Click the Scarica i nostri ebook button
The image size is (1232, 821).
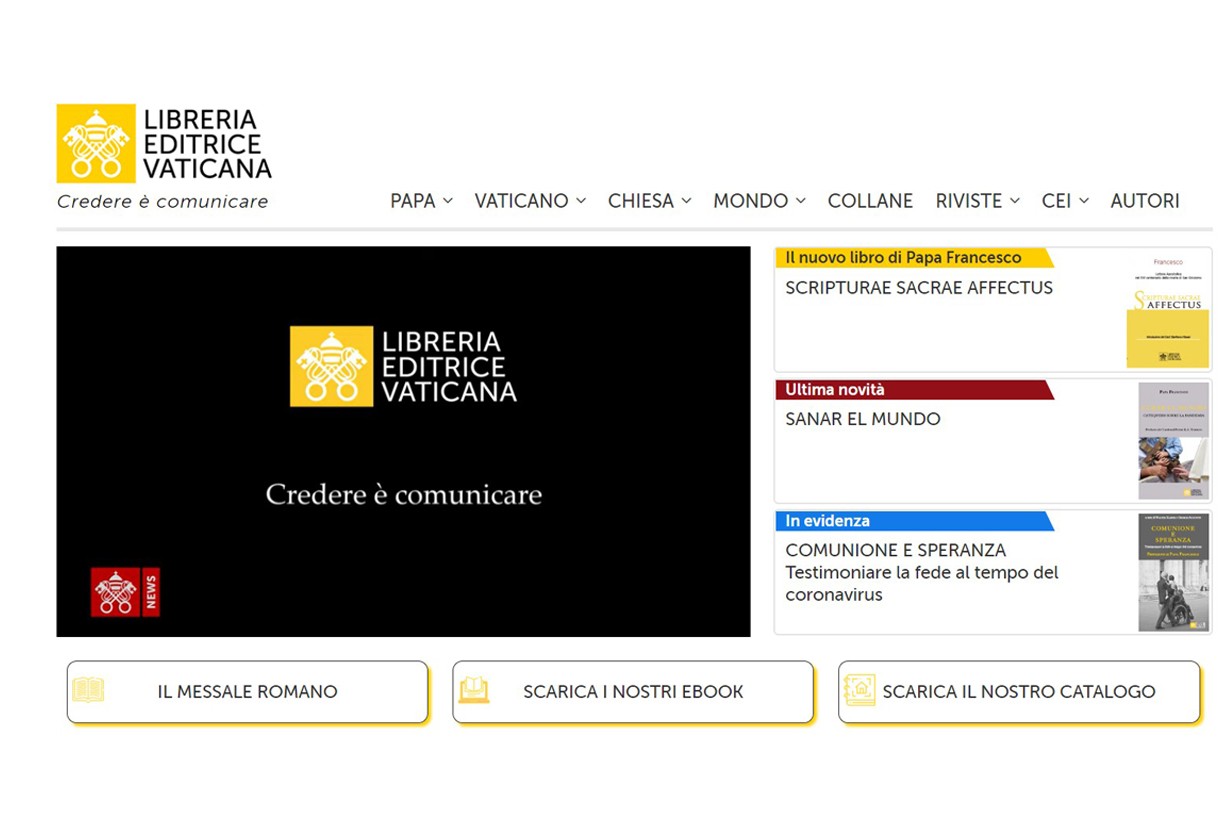[x=633, y=691]
